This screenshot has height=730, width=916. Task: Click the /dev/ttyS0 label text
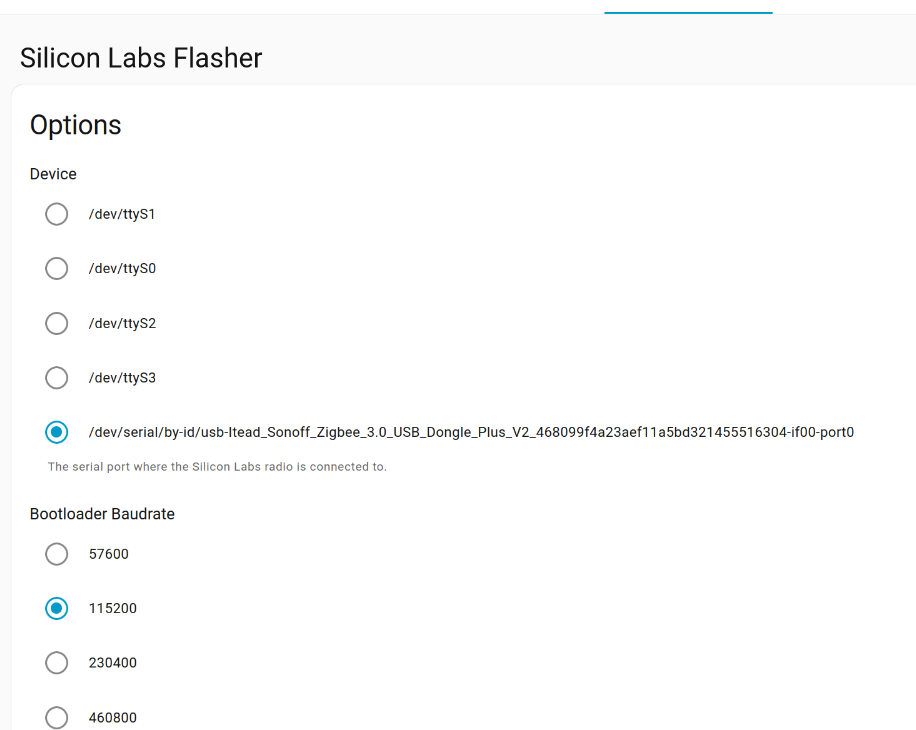pos(122,269)
